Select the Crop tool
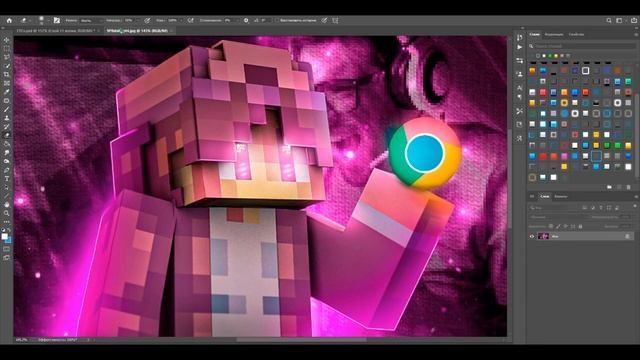Viewport: 640px width, 360px height. tap(7, 74)
